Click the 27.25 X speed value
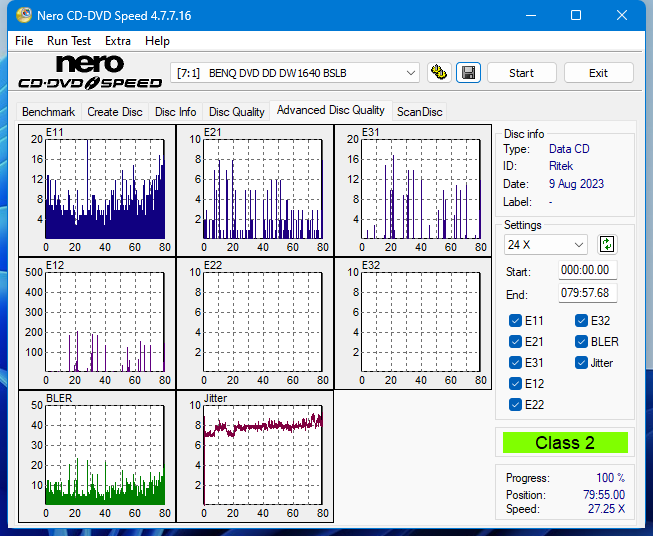The width and height of the screenshot is (653, 536). pyautogui.click(x=606, y=509)
